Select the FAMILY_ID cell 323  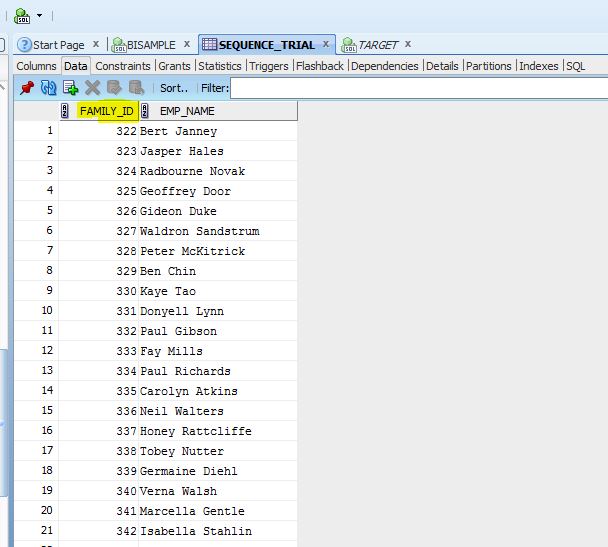tap(98, 151)
